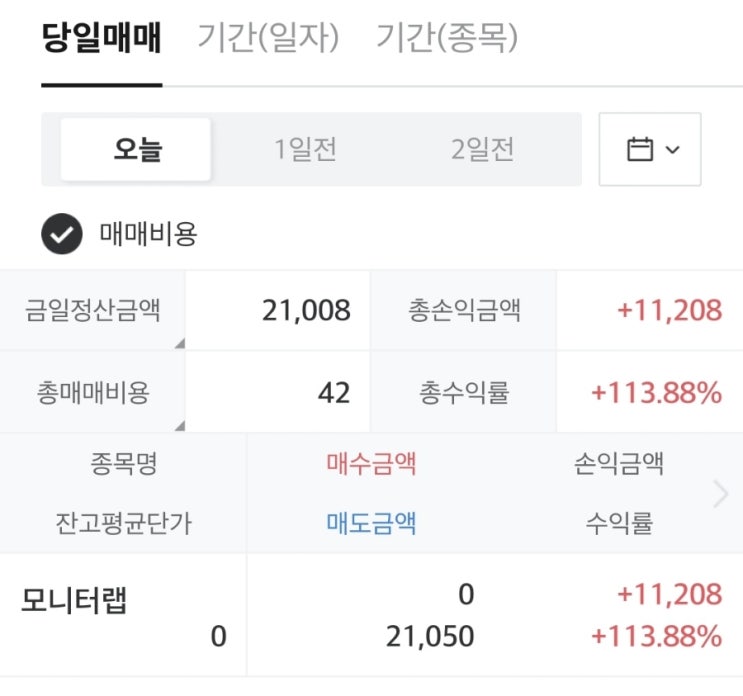Click the 종목명 column header

pos(123,464)
